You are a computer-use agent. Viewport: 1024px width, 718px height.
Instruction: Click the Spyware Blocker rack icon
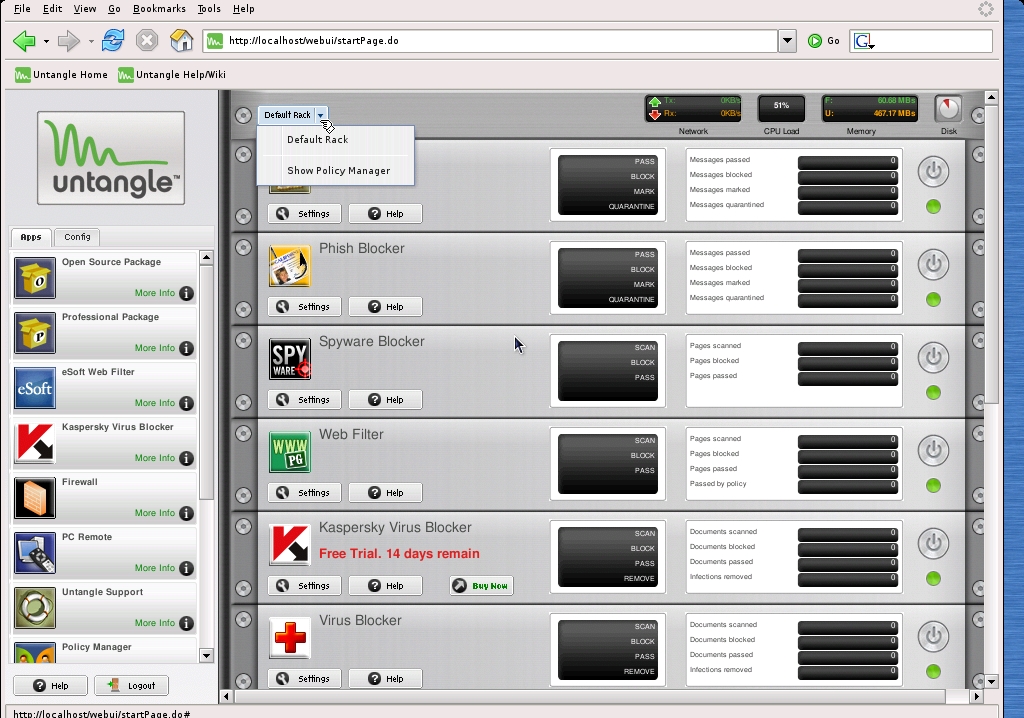(x=290, y=359)
